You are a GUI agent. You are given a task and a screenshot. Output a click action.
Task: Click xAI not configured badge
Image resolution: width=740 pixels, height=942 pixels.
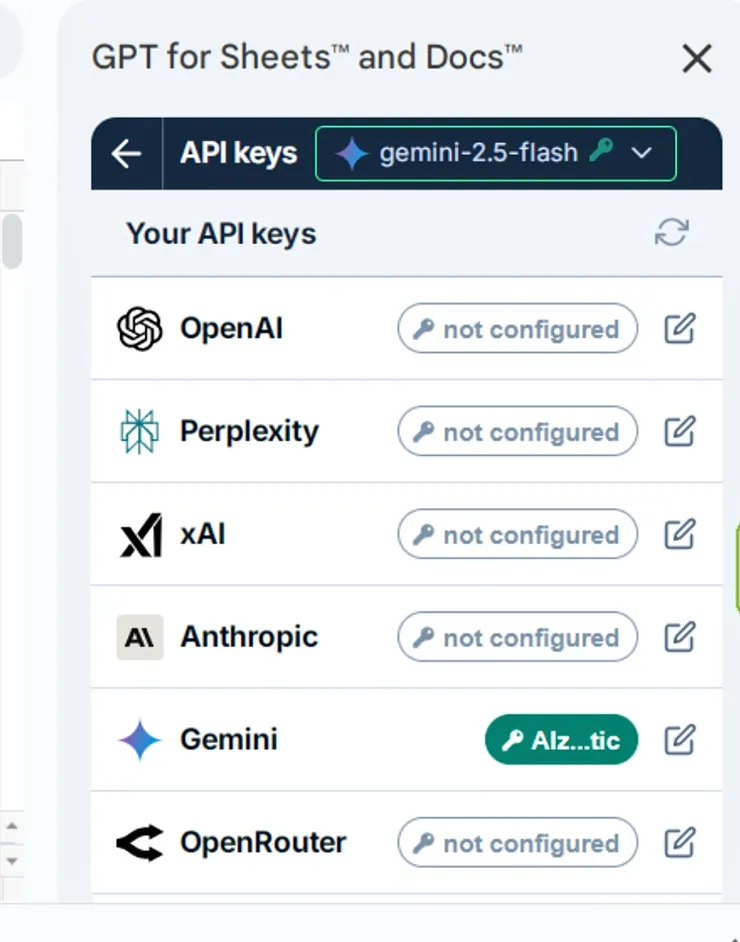tap(517, 534)
